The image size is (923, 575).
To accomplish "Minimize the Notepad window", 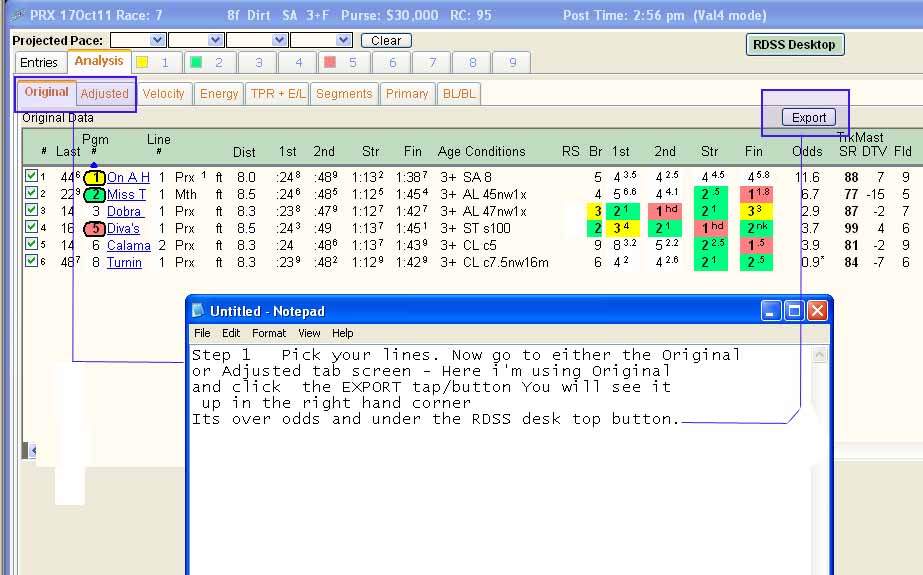I will (771, 311).
